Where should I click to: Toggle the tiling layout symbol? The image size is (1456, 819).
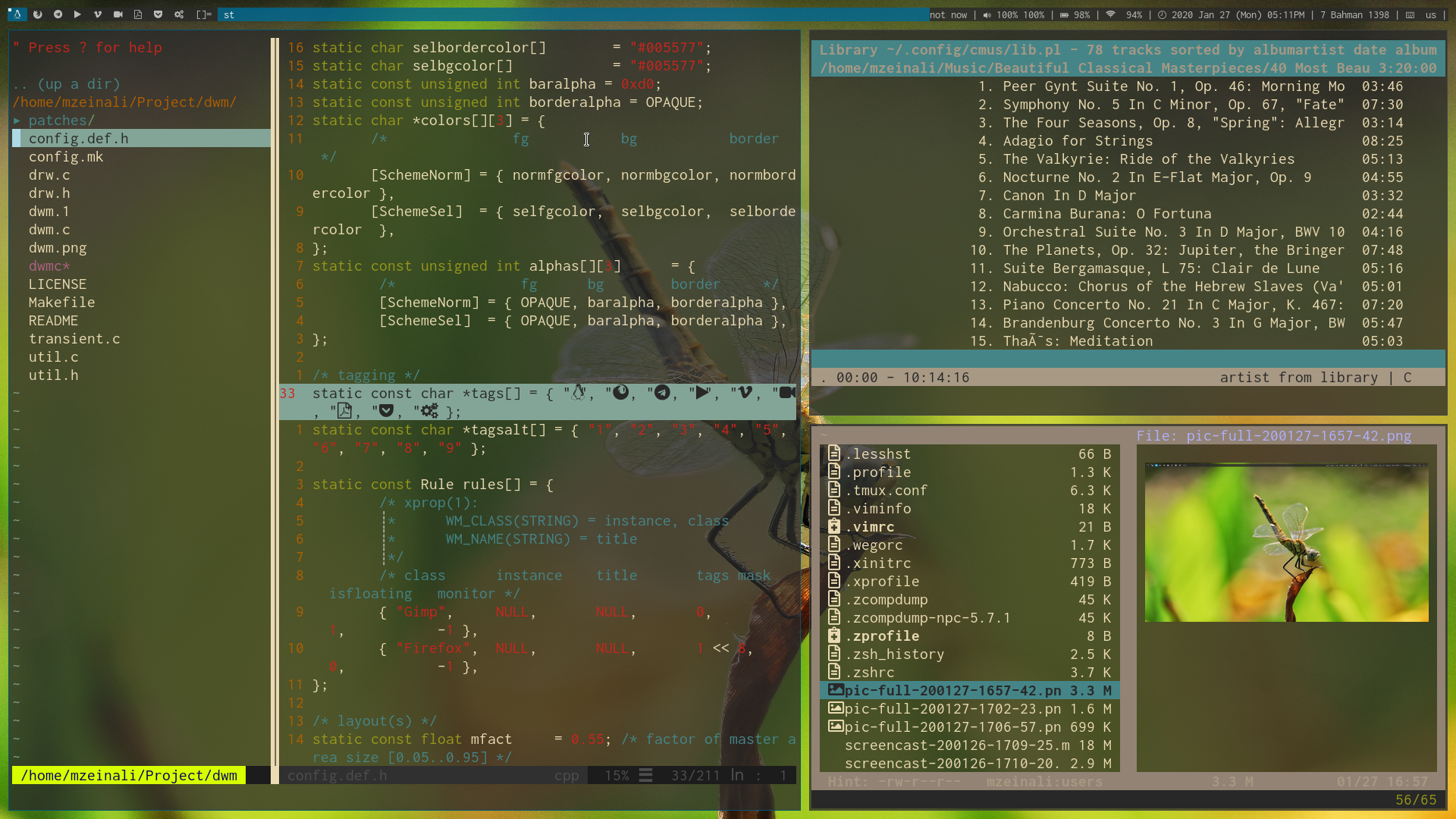203,14
